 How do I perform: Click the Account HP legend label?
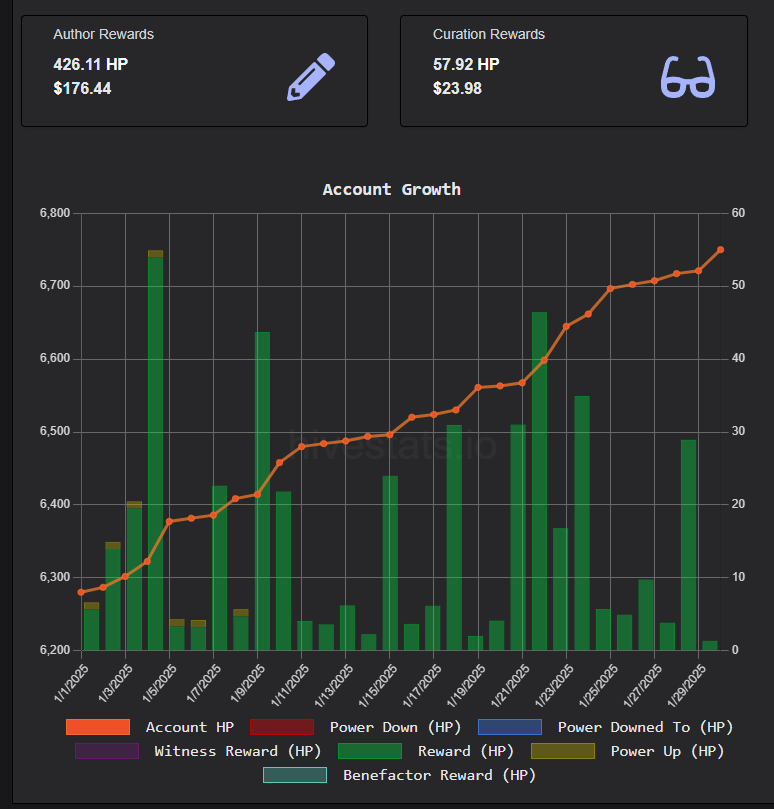[189, 727]
